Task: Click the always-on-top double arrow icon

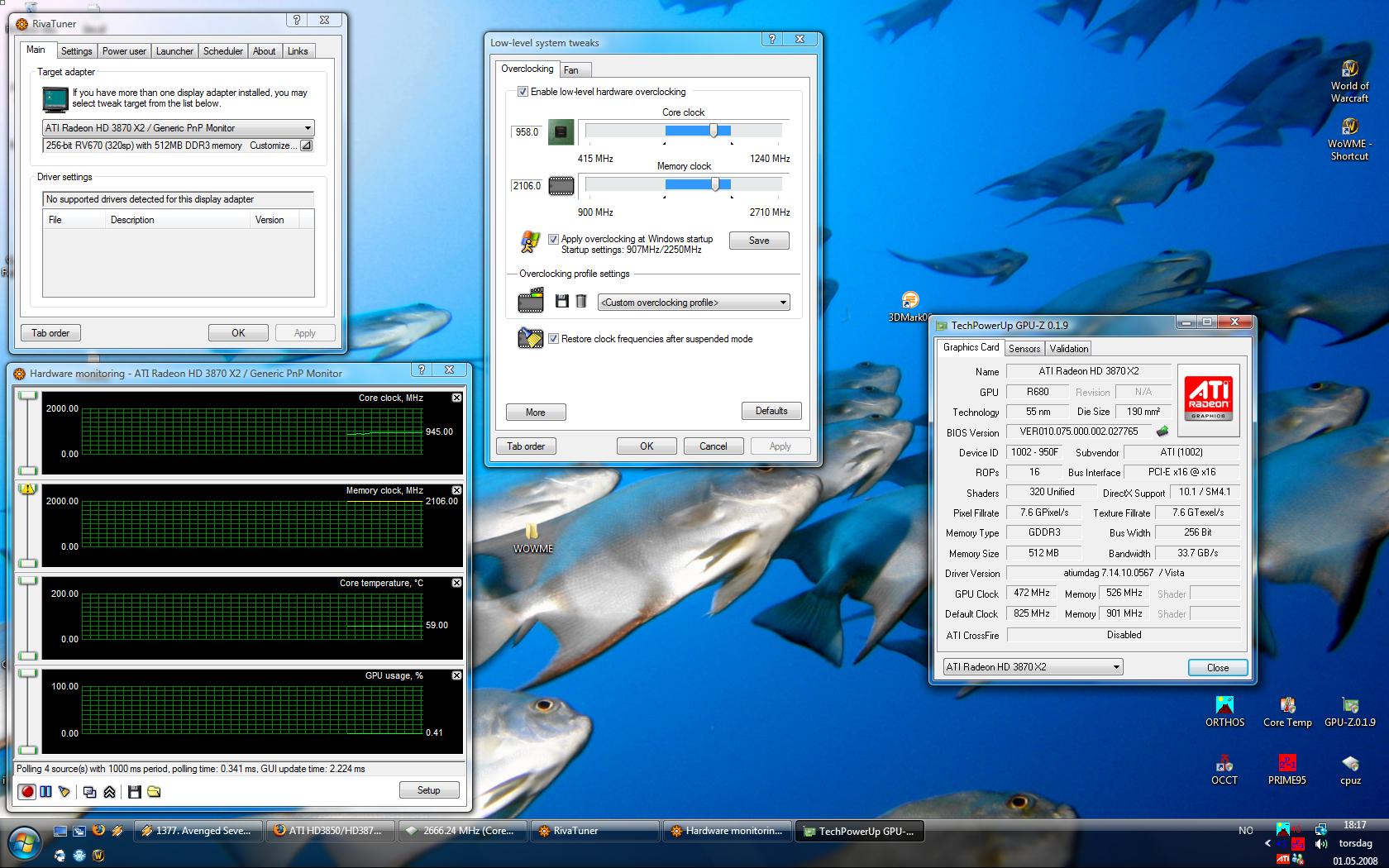Action: point(110,791)
